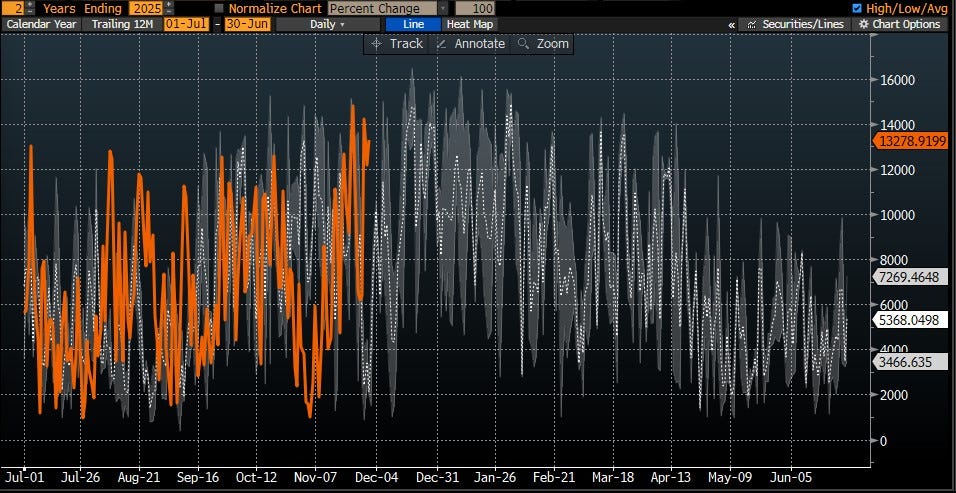
Task: Switch to the Heat Map view tab
Action: click(470, 24)
